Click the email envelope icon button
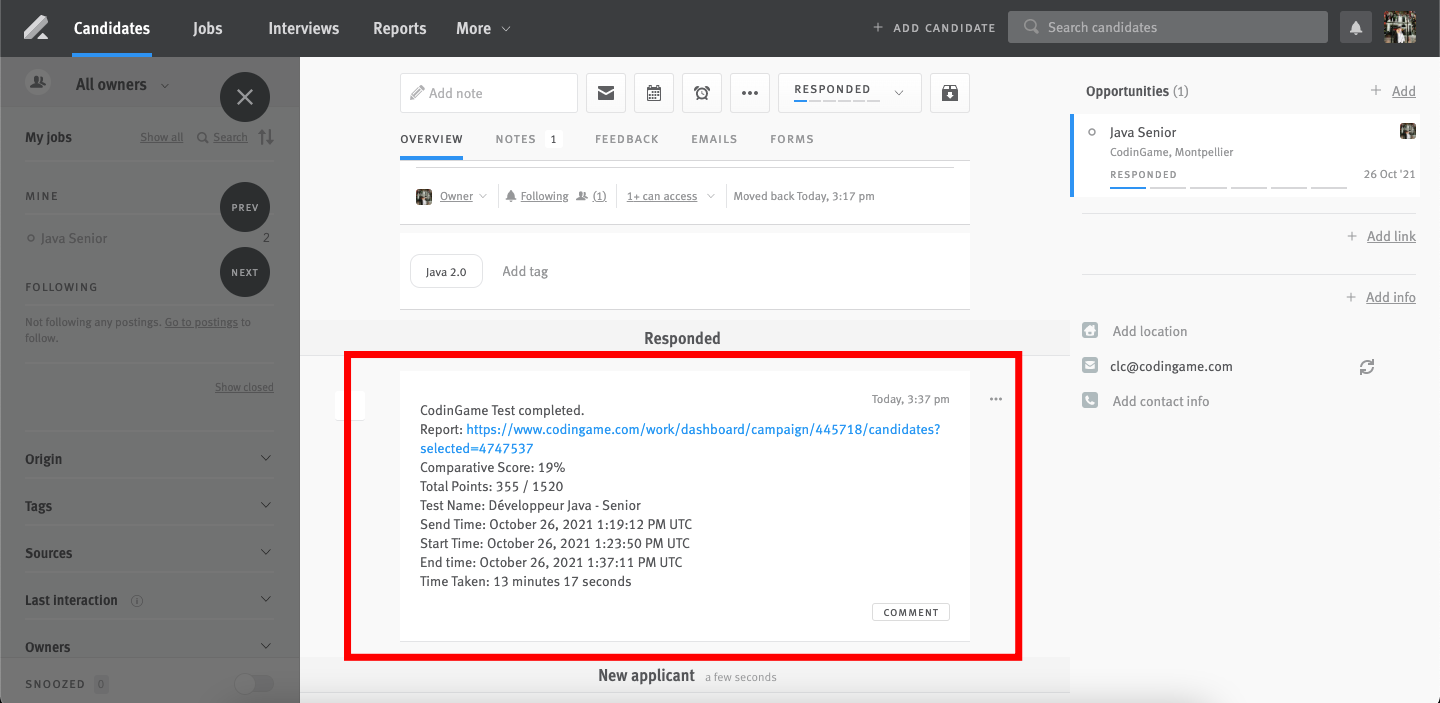 pyautogui.click(x=606, y=93)
